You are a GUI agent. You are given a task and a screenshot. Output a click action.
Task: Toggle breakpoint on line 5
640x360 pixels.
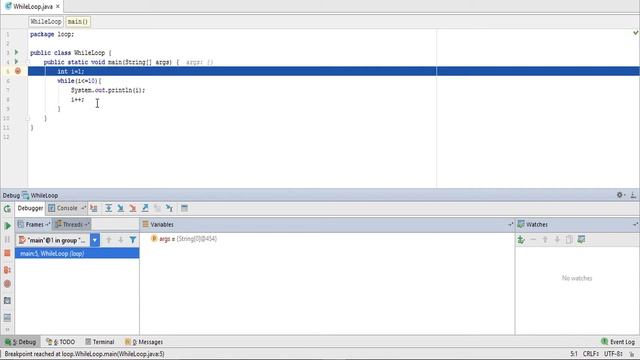pyautogui.click(x=18, y=71)
